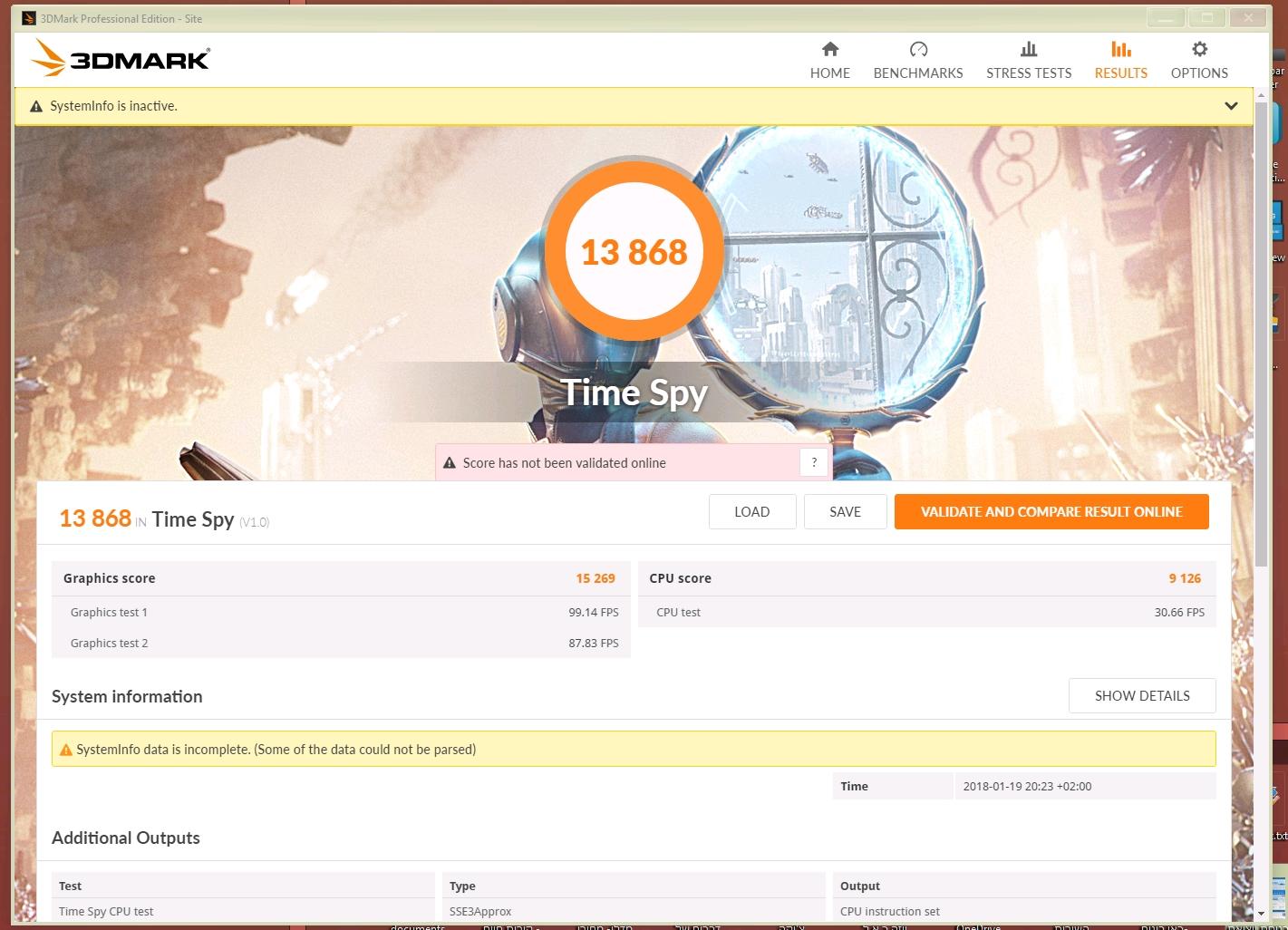The height and width of the screenshot is (930, 1288).
Task: Click the scrollbar down arrow
Action: [x=1261, y=913]
